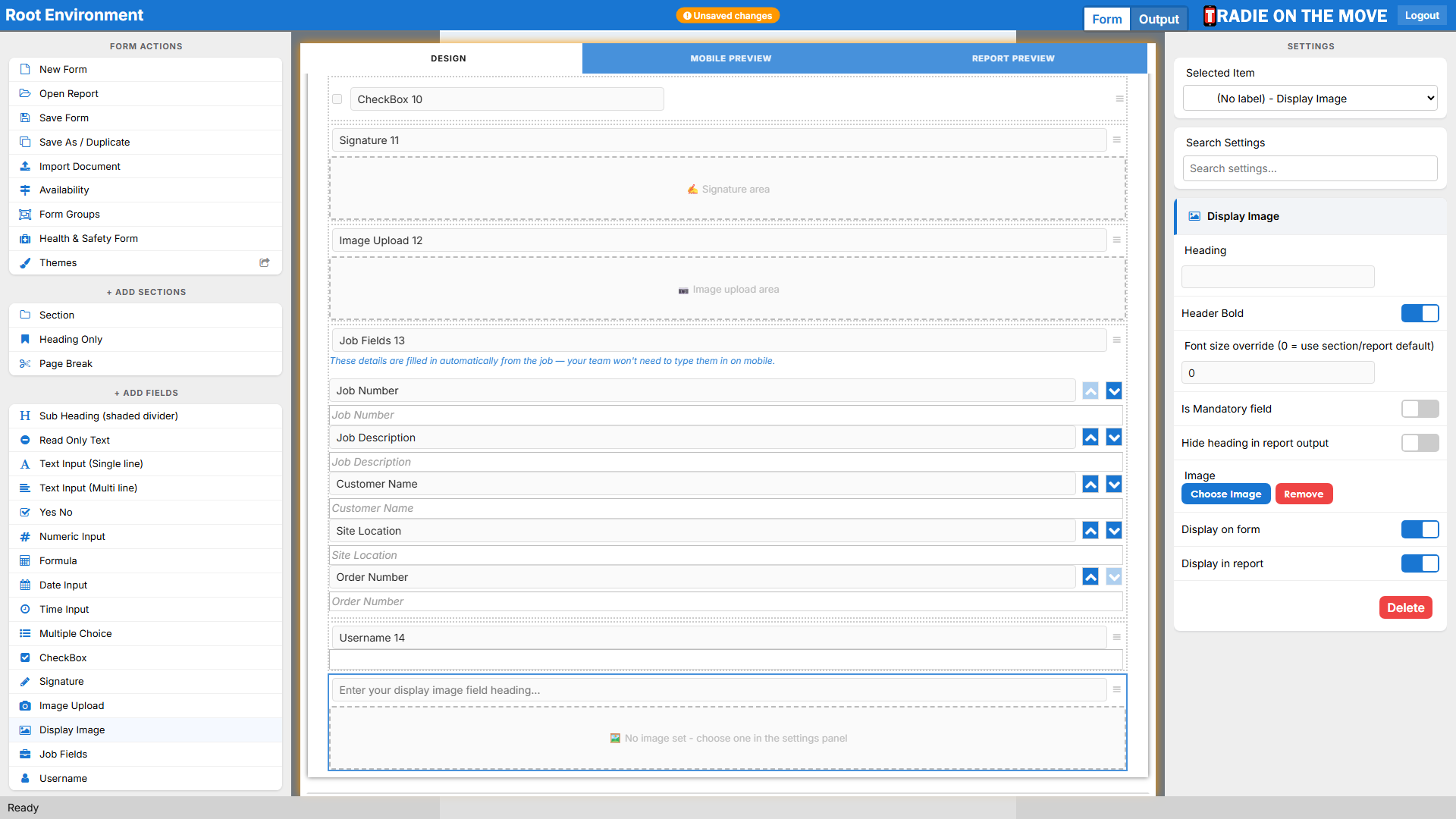1456x819 pixels.
Task: Move Job Description field up
Action: [x=1090, y=438]
